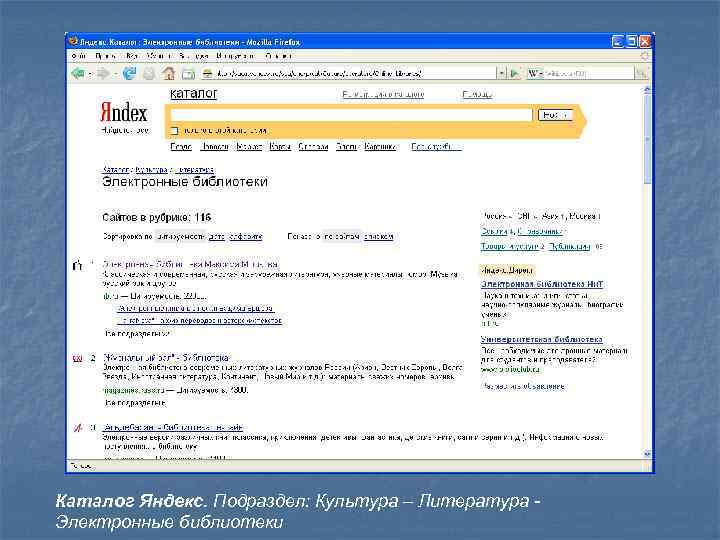Open the Электронная библиотека НиТ ad link

[x=542, y=284]
